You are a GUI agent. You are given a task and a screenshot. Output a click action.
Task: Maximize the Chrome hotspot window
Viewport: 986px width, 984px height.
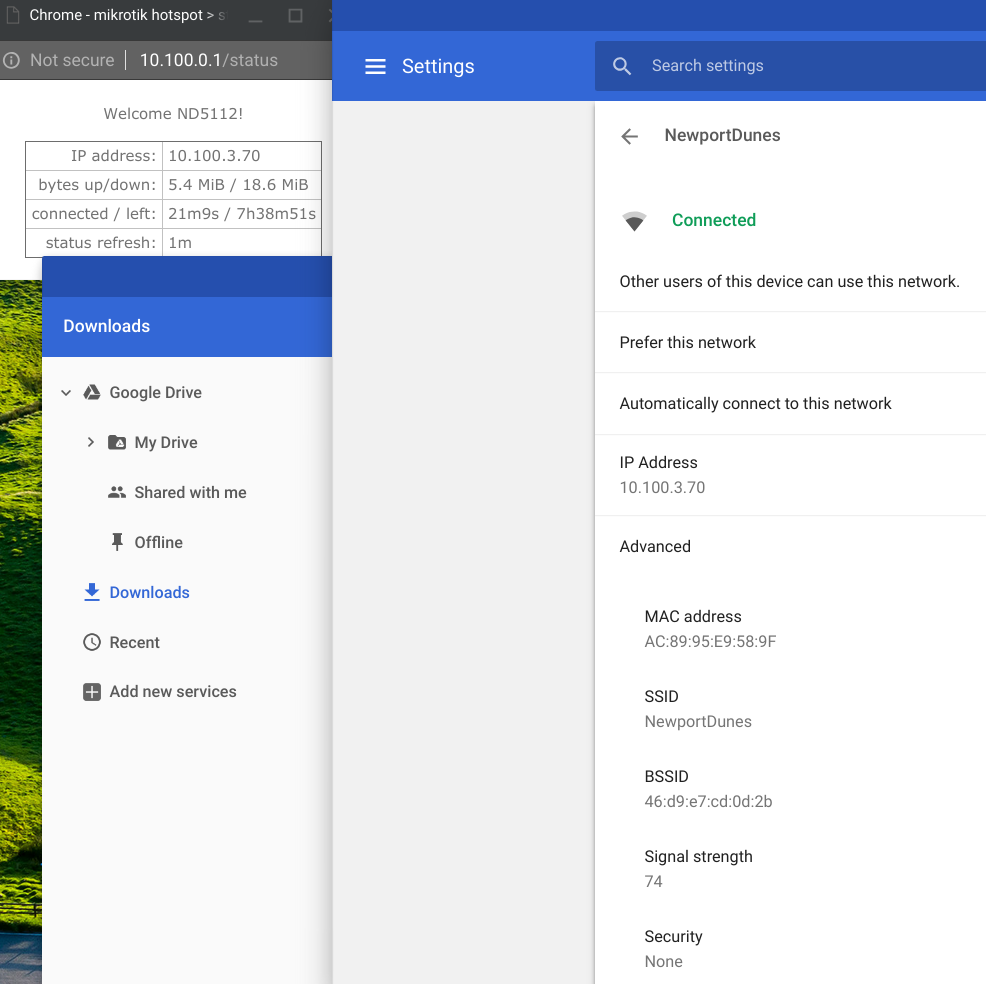tap(295, 15)
